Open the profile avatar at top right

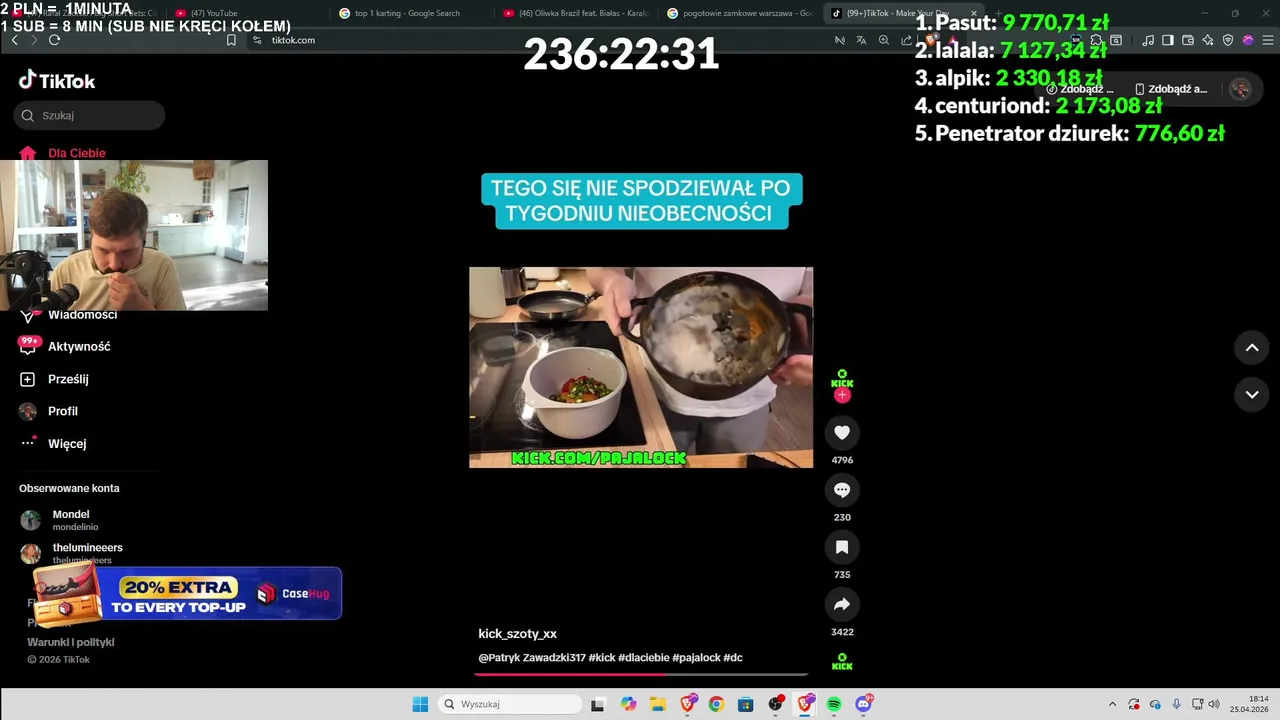tap(1240, 89)
